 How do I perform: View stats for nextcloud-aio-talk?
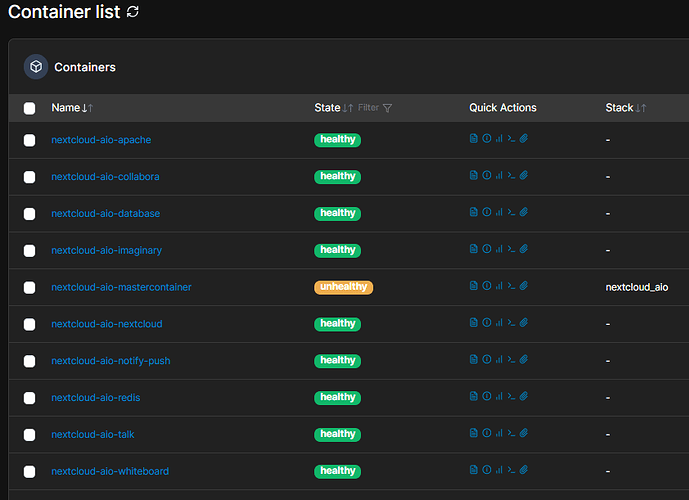pyautogui.click(x=498, y=434)
